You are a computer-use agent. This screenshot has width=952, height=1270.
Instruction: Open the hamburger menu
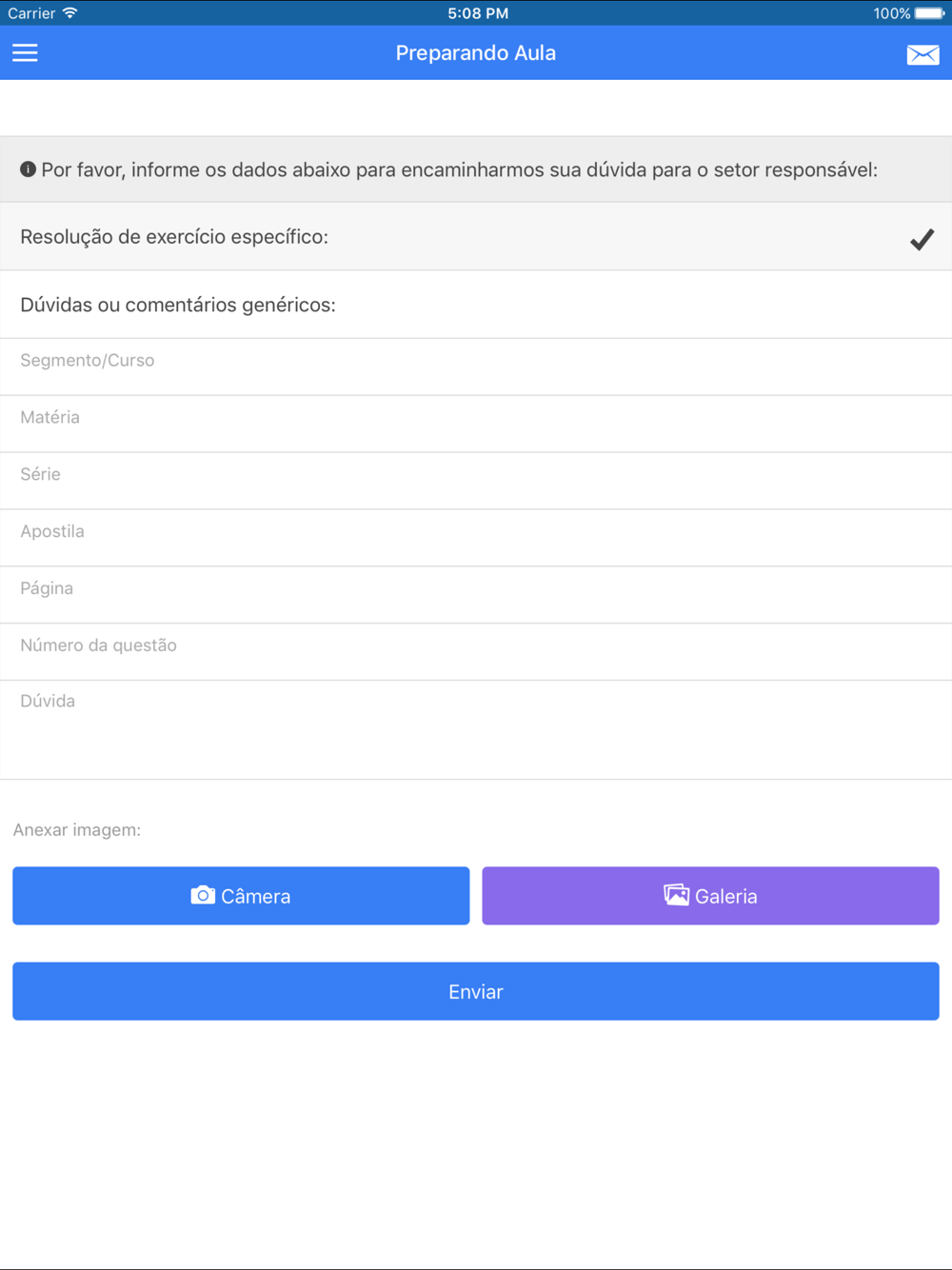(x=25, y=53)
